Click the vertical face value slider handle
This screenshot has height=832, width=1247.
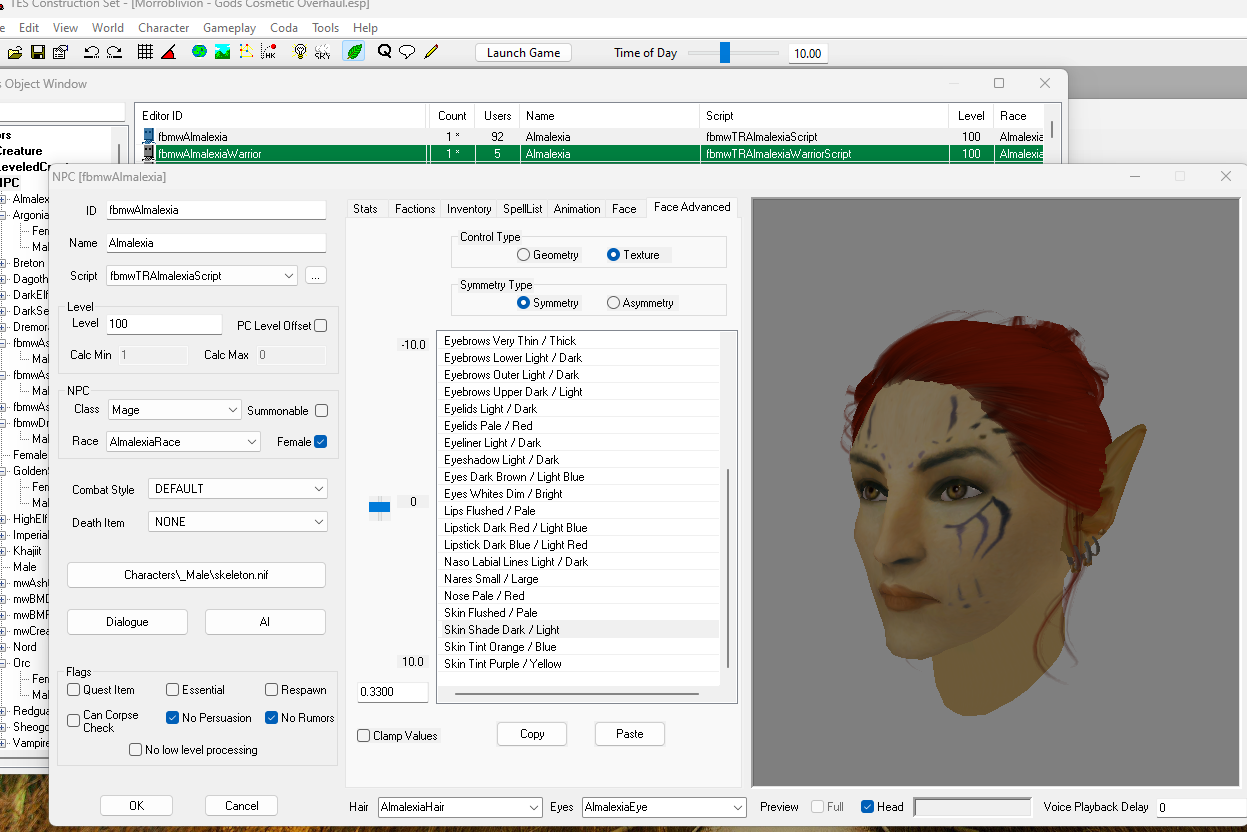[379, 508]
